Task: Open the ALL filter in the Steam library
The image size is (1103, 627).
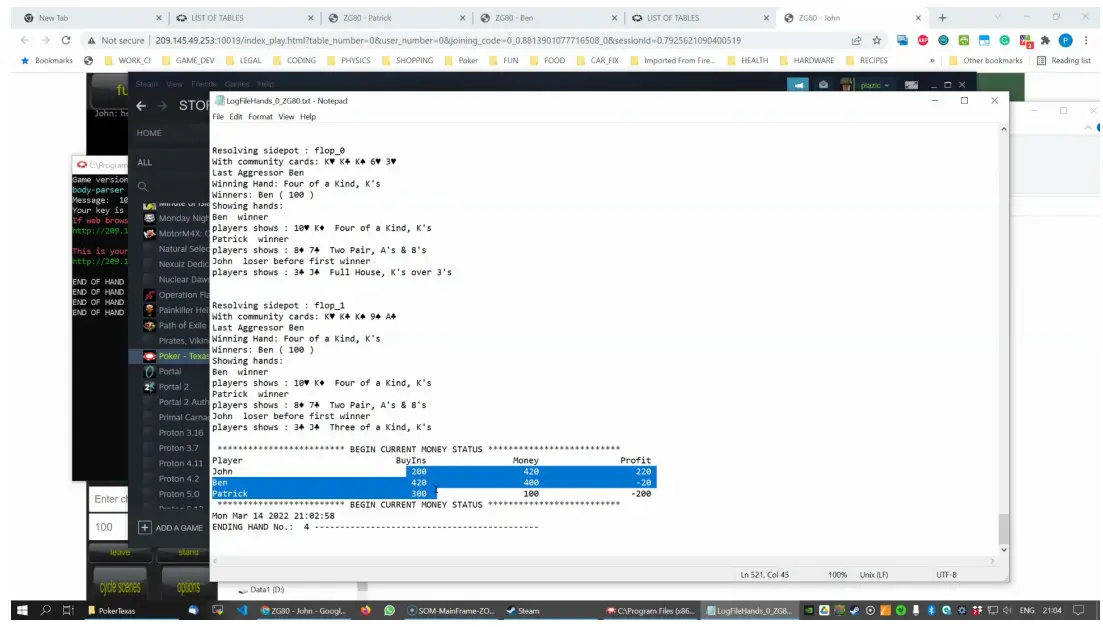Action: pos(144,163)
